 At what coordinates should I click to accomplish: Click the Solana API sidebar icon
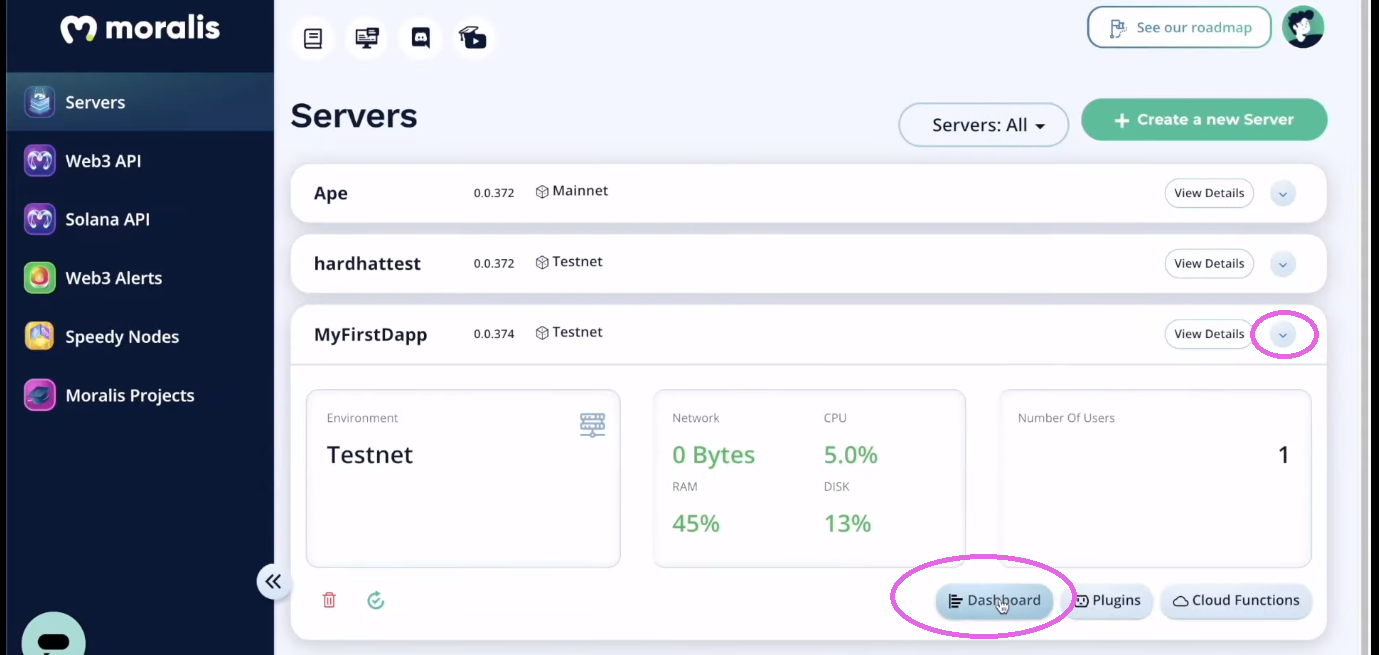[x=40, y=219]
